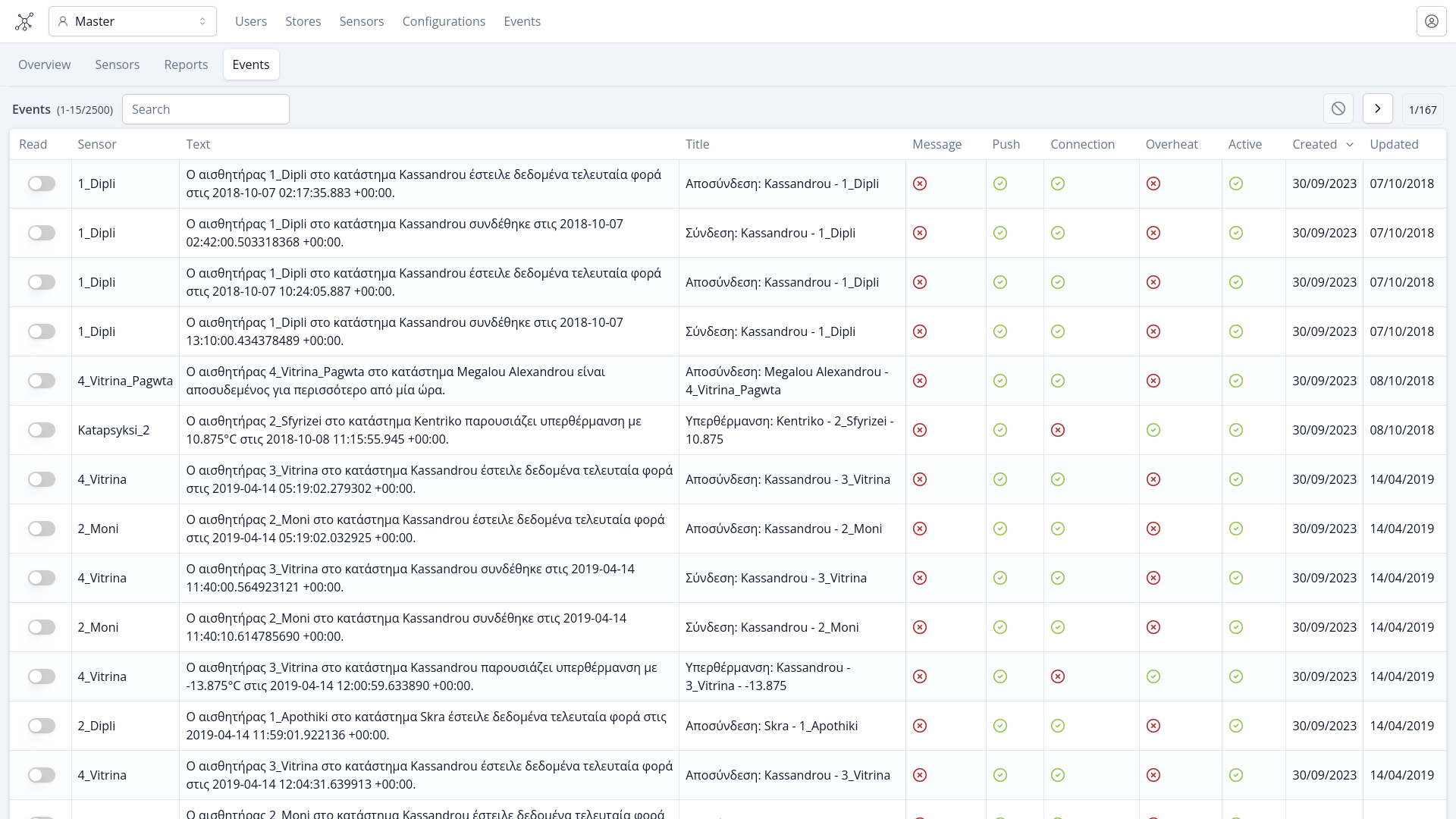Toggle Read switch for first 1_Dipli event
1456x819 pixels.
point(42,184)
